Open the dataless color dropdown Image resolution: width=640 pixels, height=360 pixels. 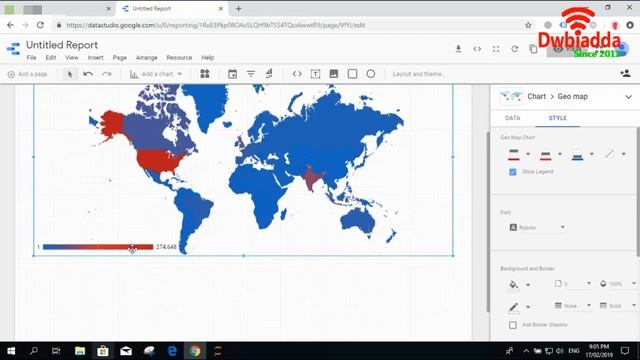623,154
